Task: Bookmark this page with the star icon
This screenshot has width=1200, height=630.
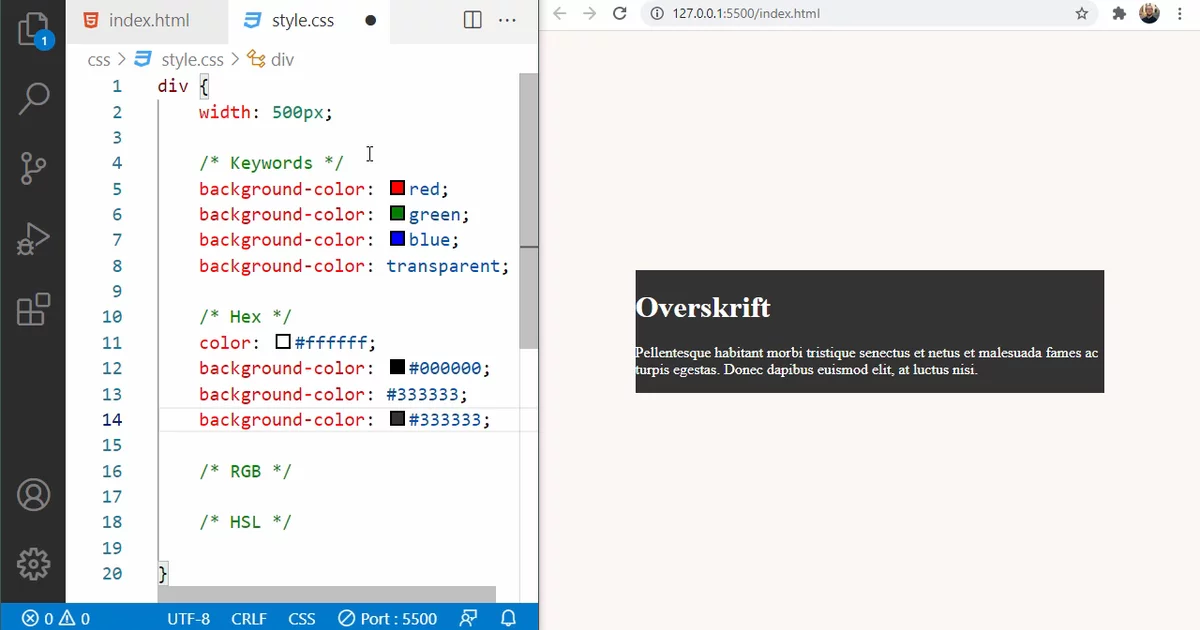Action: point(1081,14)
